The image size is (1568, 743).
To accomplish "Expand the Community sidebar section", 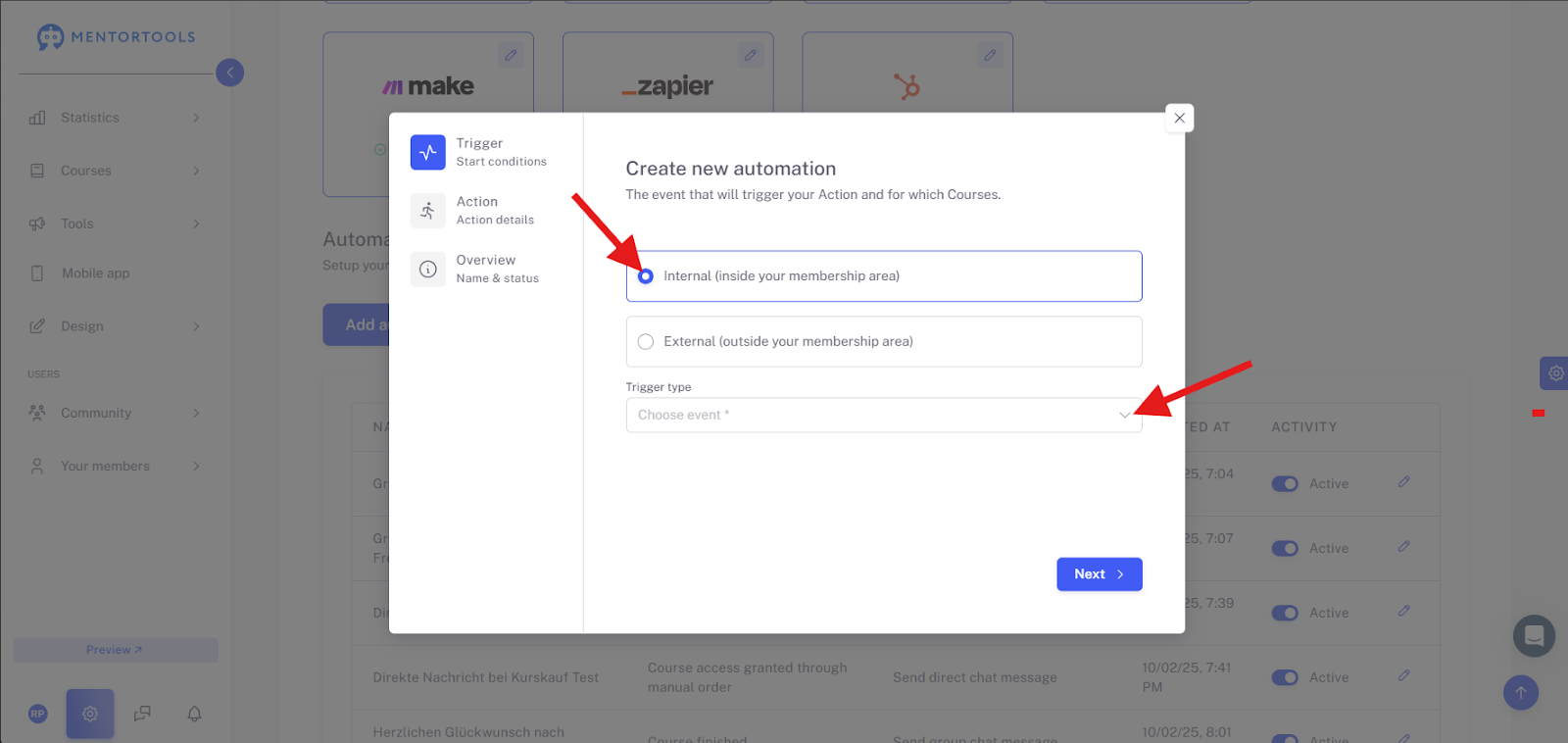I will [x=116, y=414].
